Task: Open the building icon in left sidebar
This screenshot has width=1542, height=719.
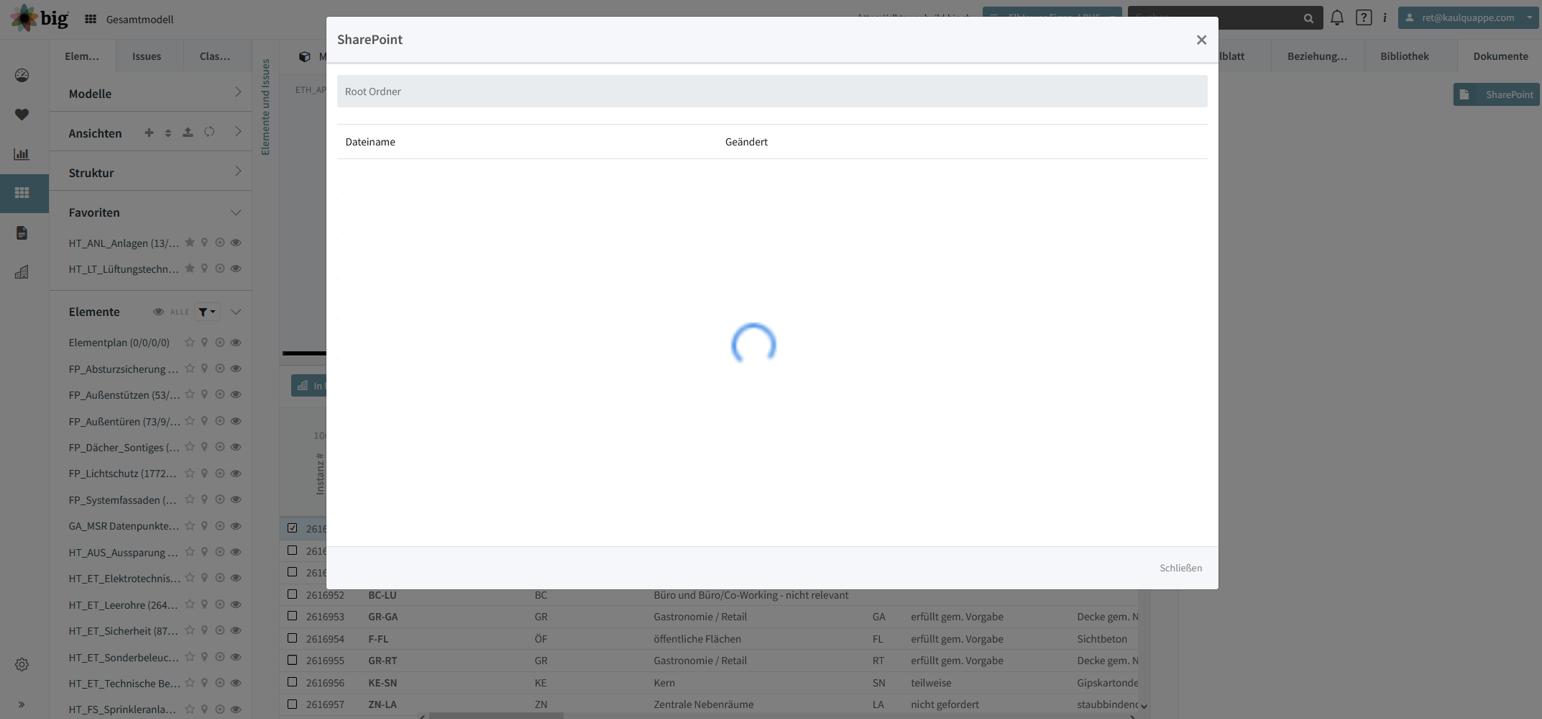Action: (x=22, y=272)
